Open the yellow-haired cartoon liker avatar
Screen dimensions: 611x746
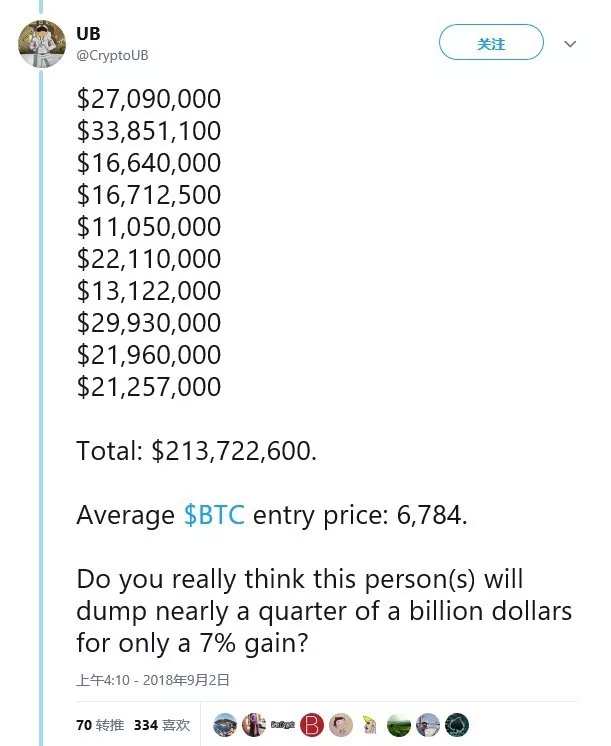[x=370, y=725]
